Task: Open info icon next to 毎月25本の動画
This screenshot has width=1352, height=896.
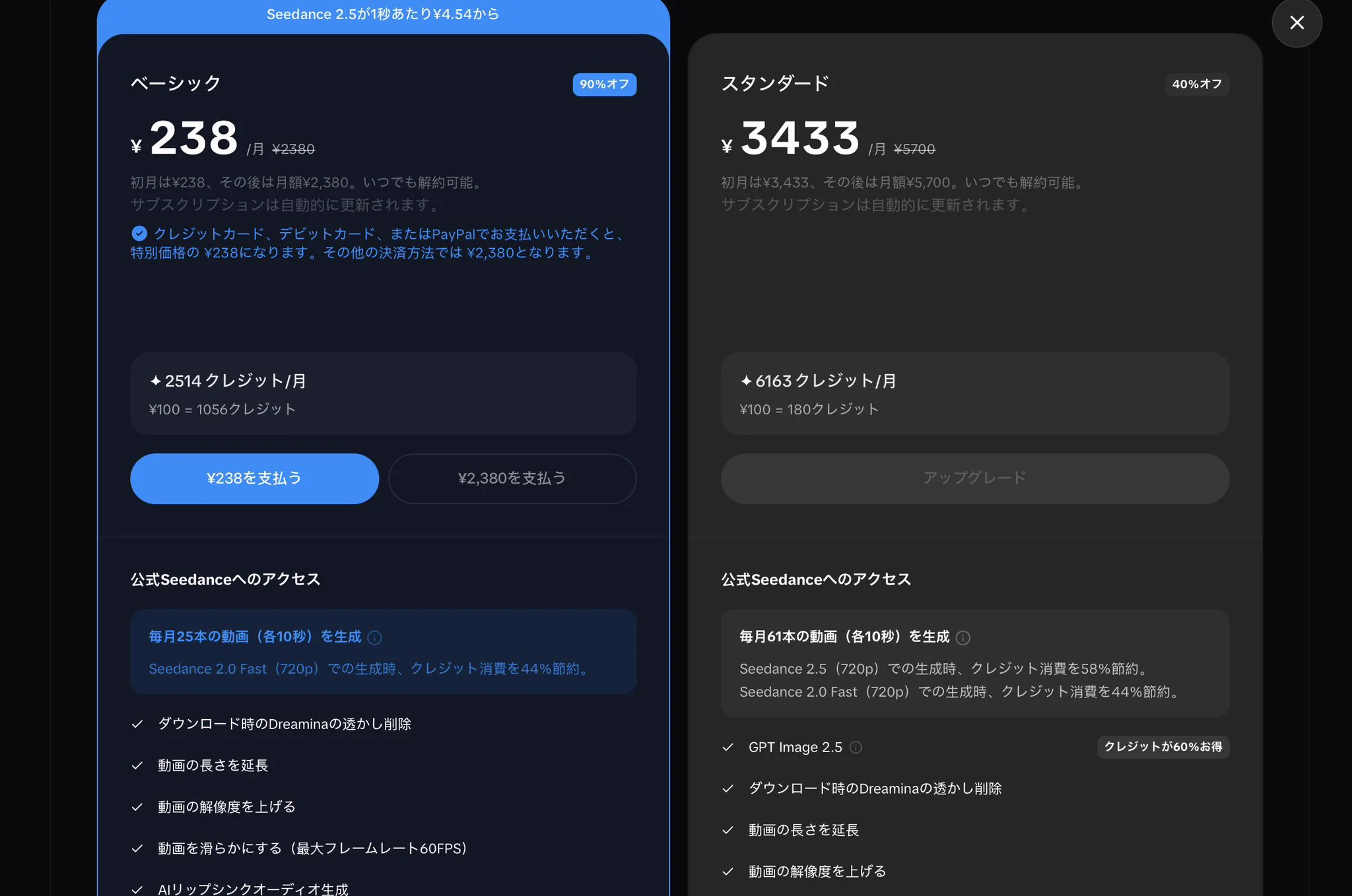Action: pos(374,637)
